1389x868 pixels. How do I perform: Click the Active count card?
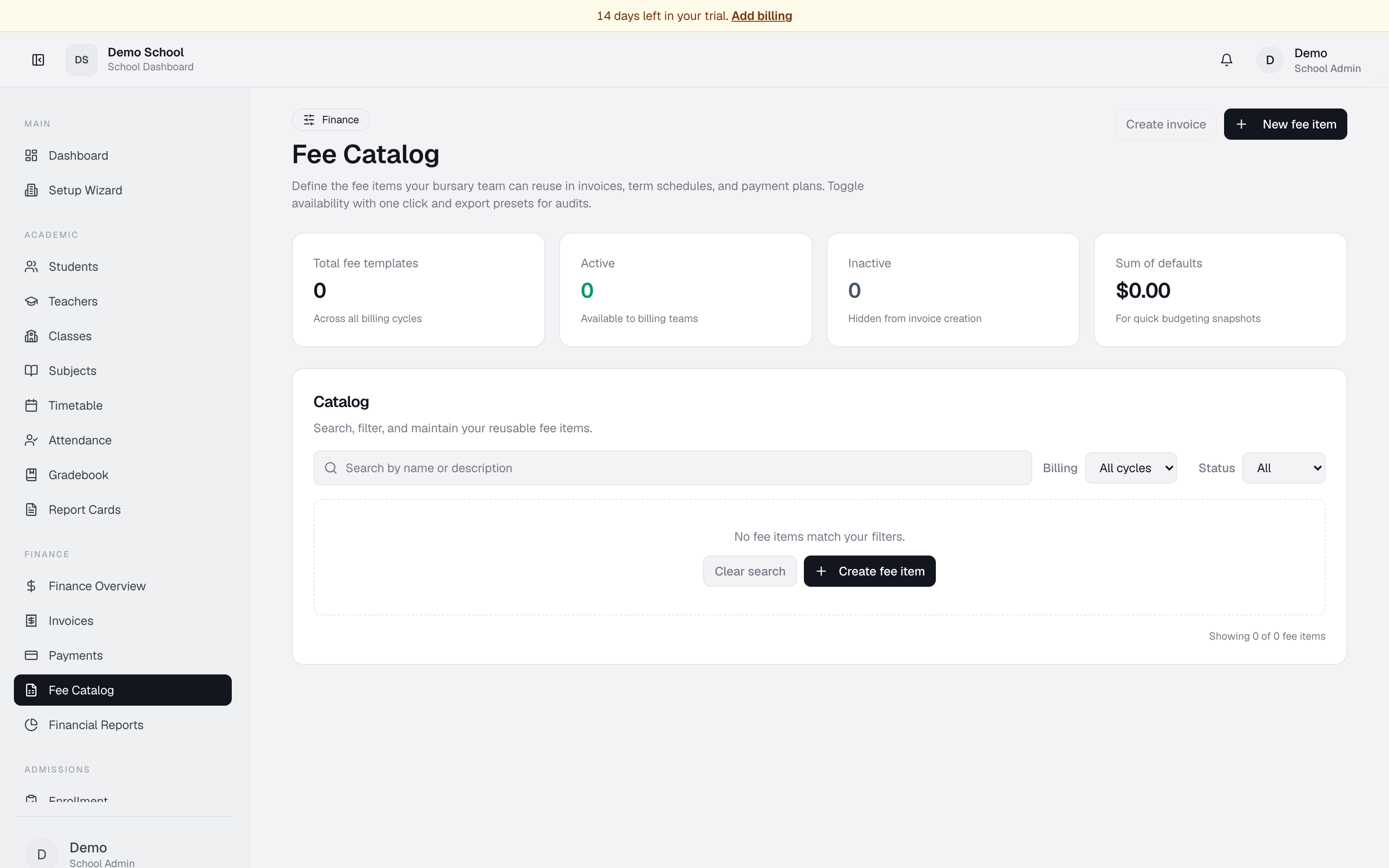coord(685,290)
